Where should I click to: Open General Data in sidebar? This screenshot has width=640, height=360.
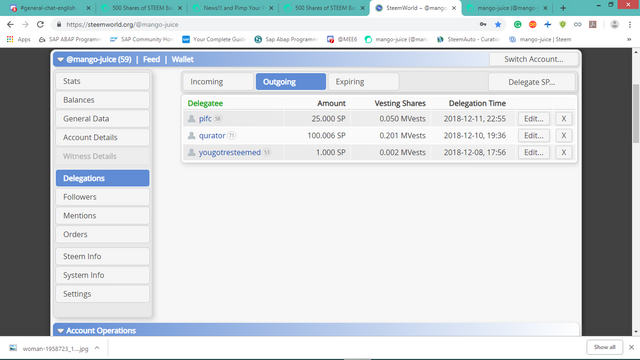pyautogui.click(x=102, y=119)
